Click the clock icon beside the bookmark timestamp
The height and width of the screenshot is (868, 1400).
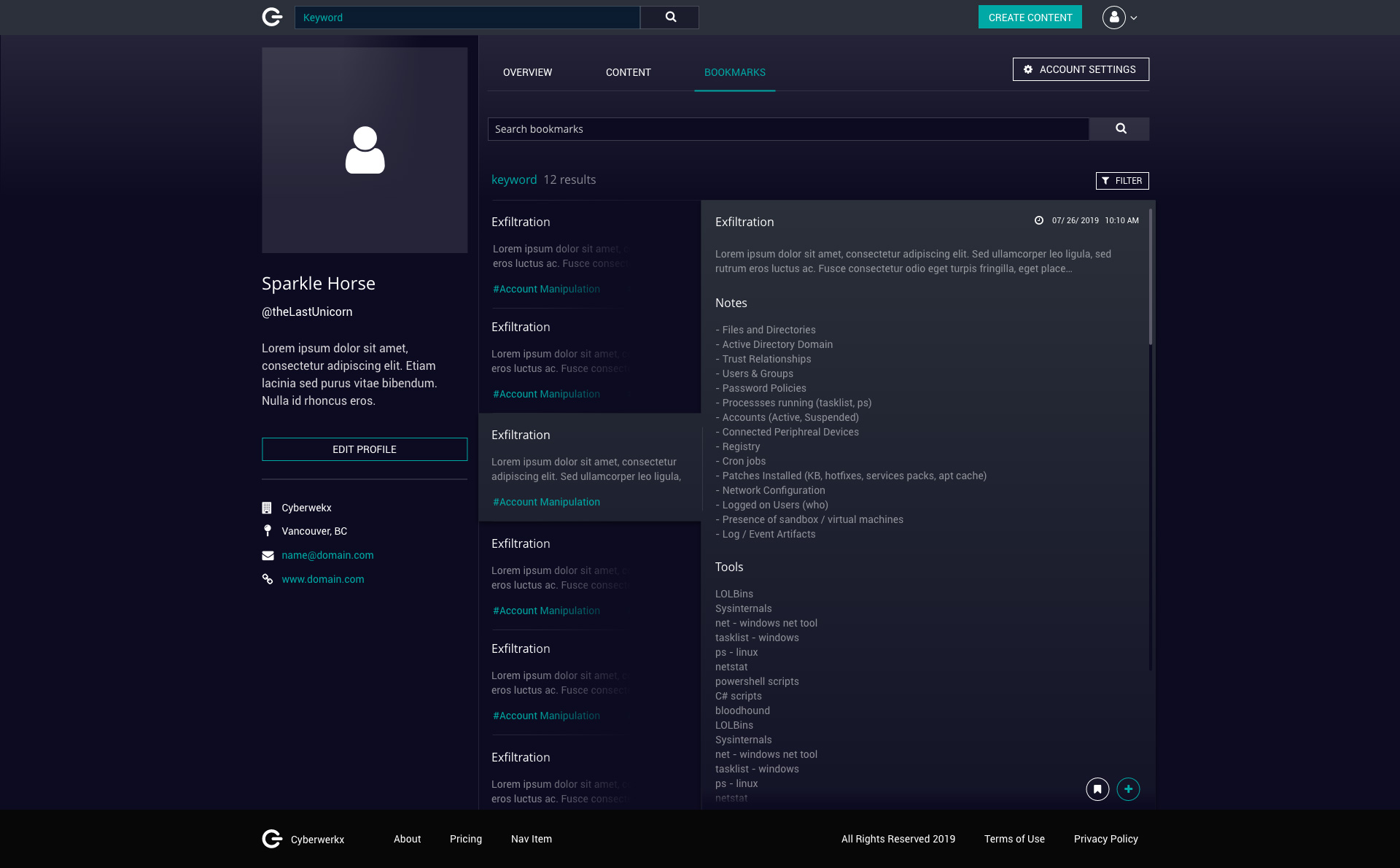click(x=1038, y=220)
